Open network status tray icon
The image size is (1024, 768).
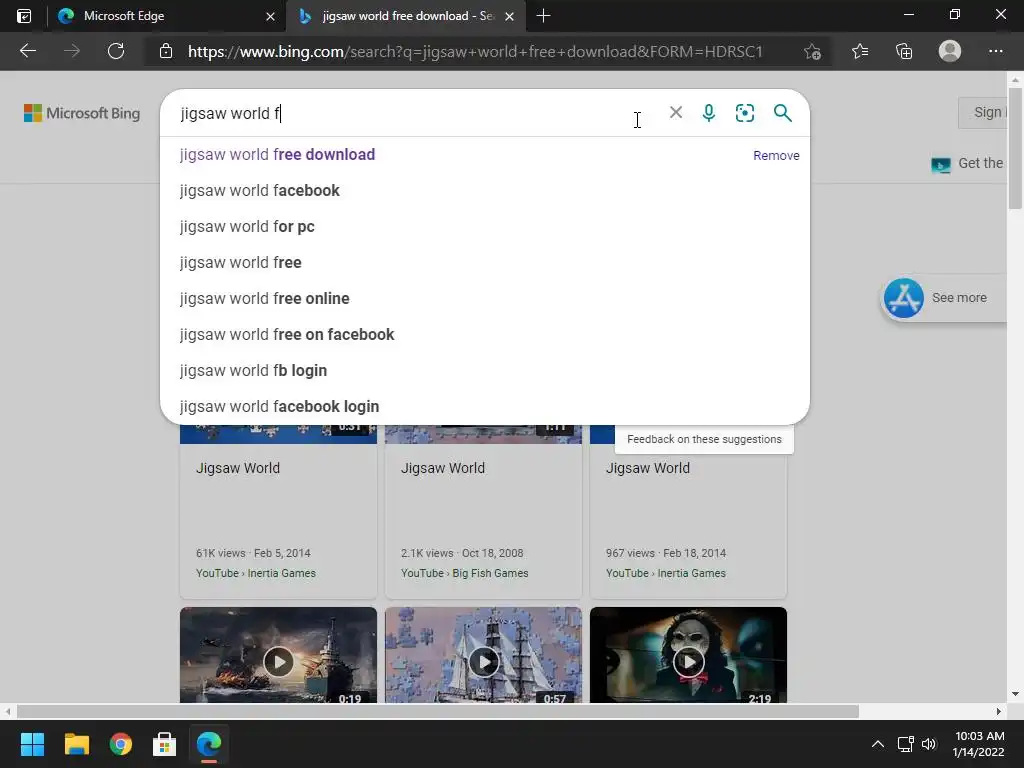tap(905, 744)
